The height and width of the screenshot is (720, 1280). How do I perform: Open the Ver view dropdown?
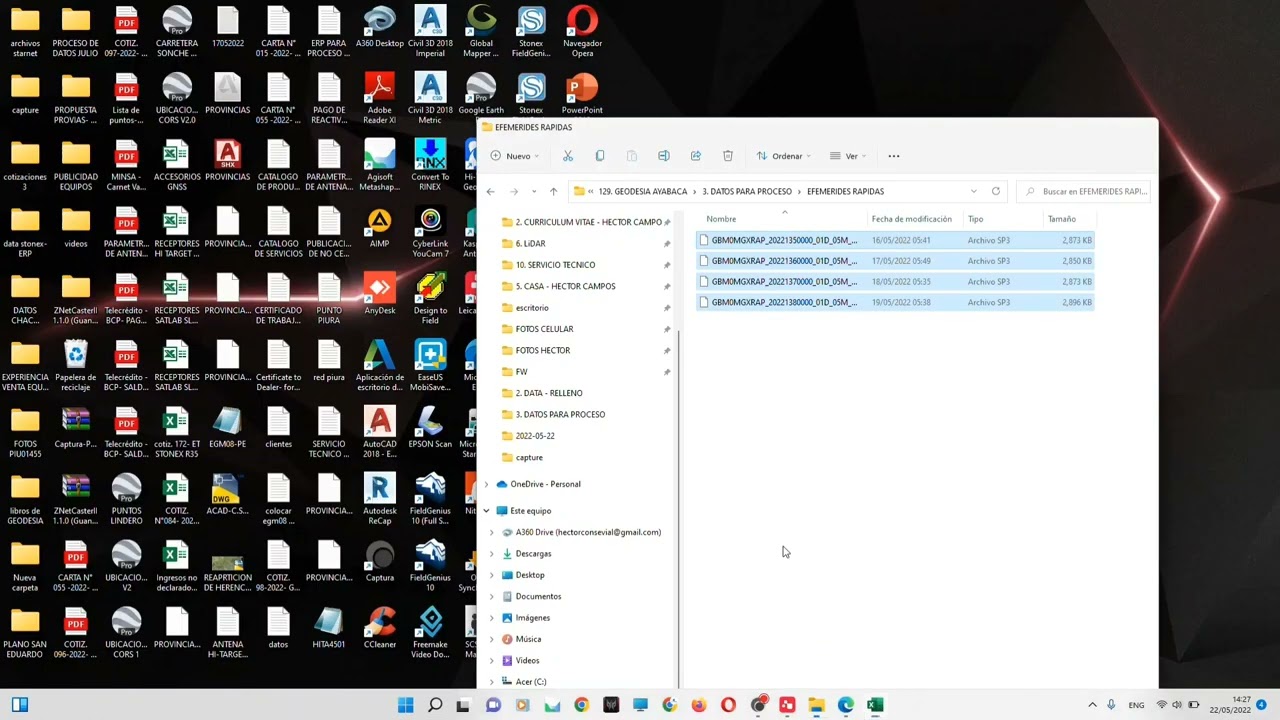pos(848,156)
